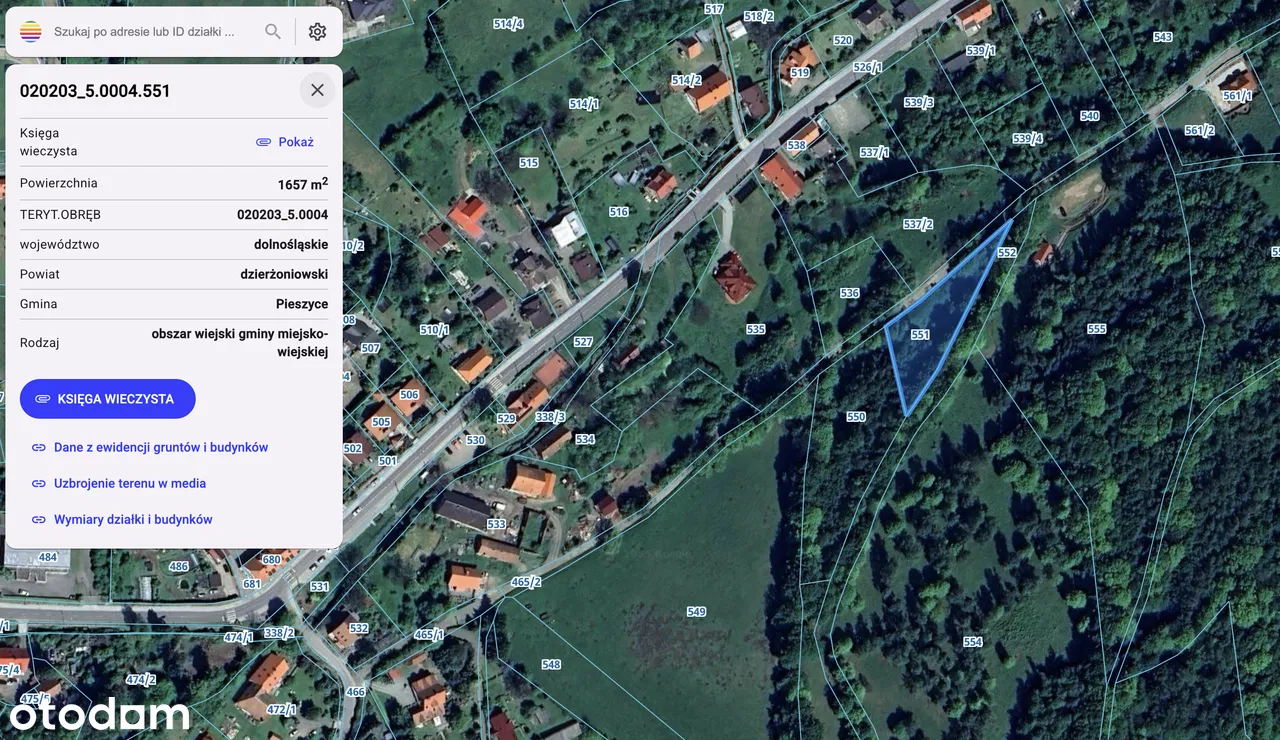1280x740 pixels.
Task: Open map settings gear icon
Action: pos(317,32)
